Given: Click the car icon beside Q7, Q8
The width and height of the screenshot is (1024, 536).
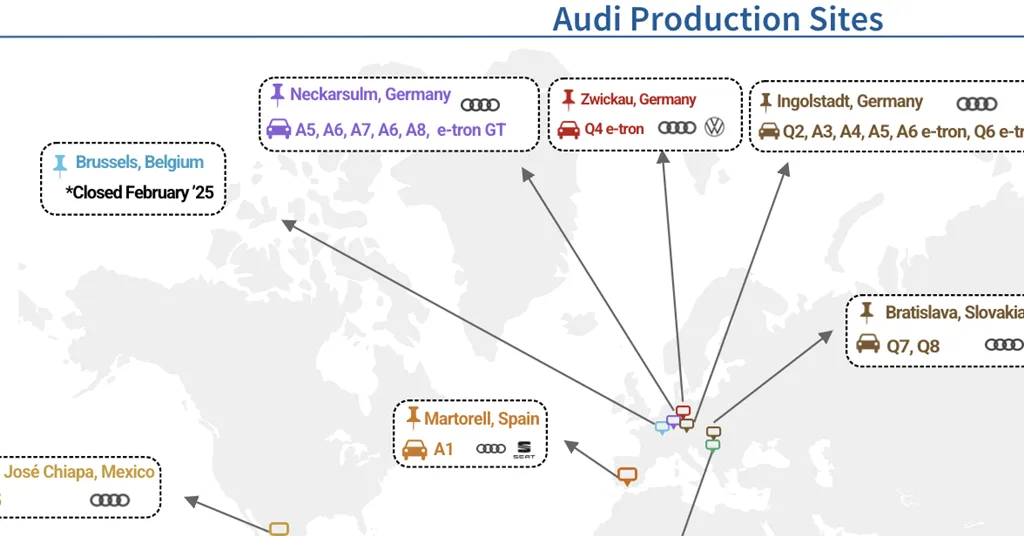Looking at the screenshot, I should 868,343.
